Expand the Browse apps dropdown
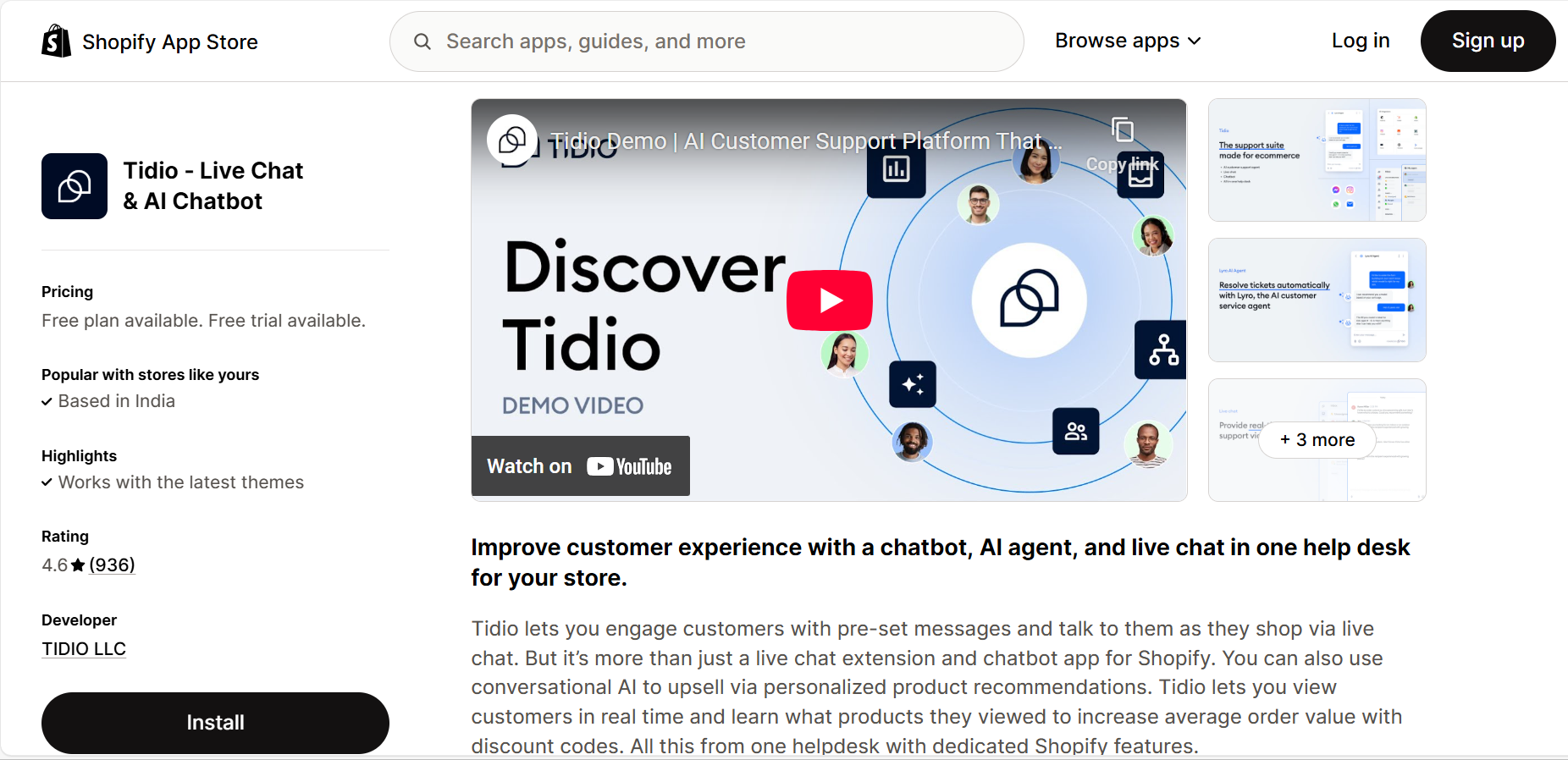Screen dimensions: 1568x760 tap(1128, 41)
